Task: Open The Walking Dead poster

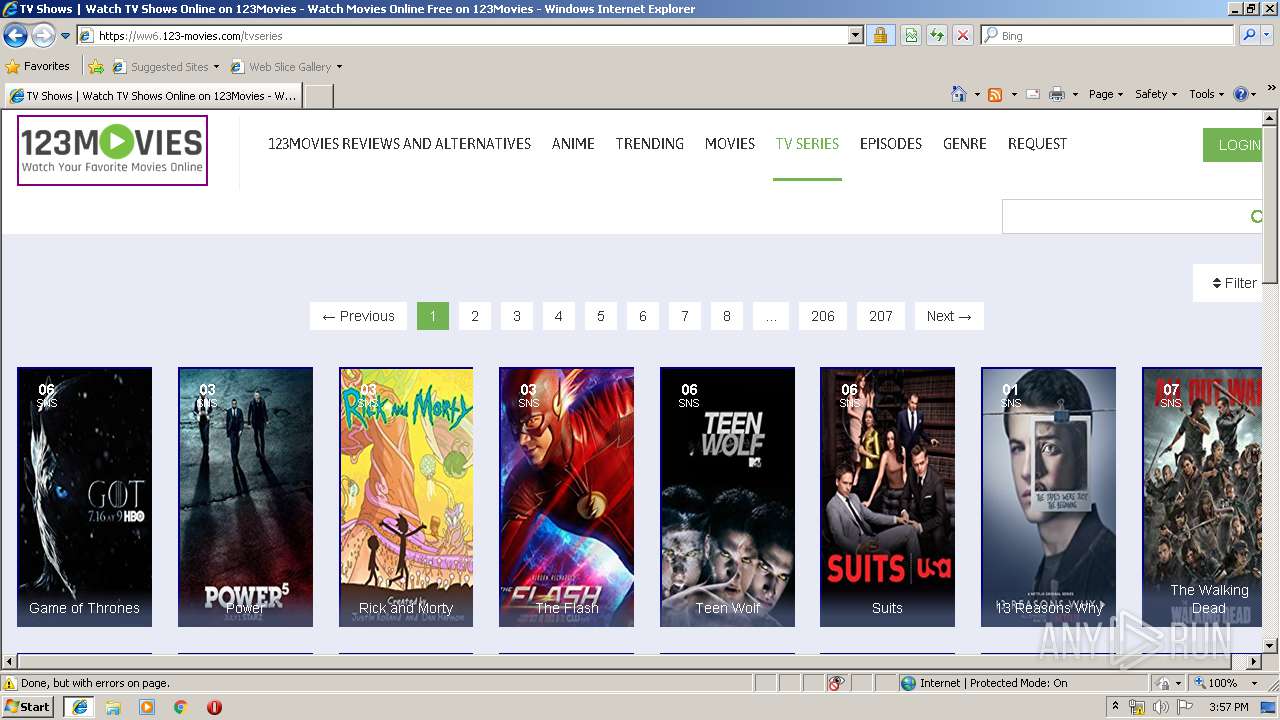Action: tap(1203, 497)
